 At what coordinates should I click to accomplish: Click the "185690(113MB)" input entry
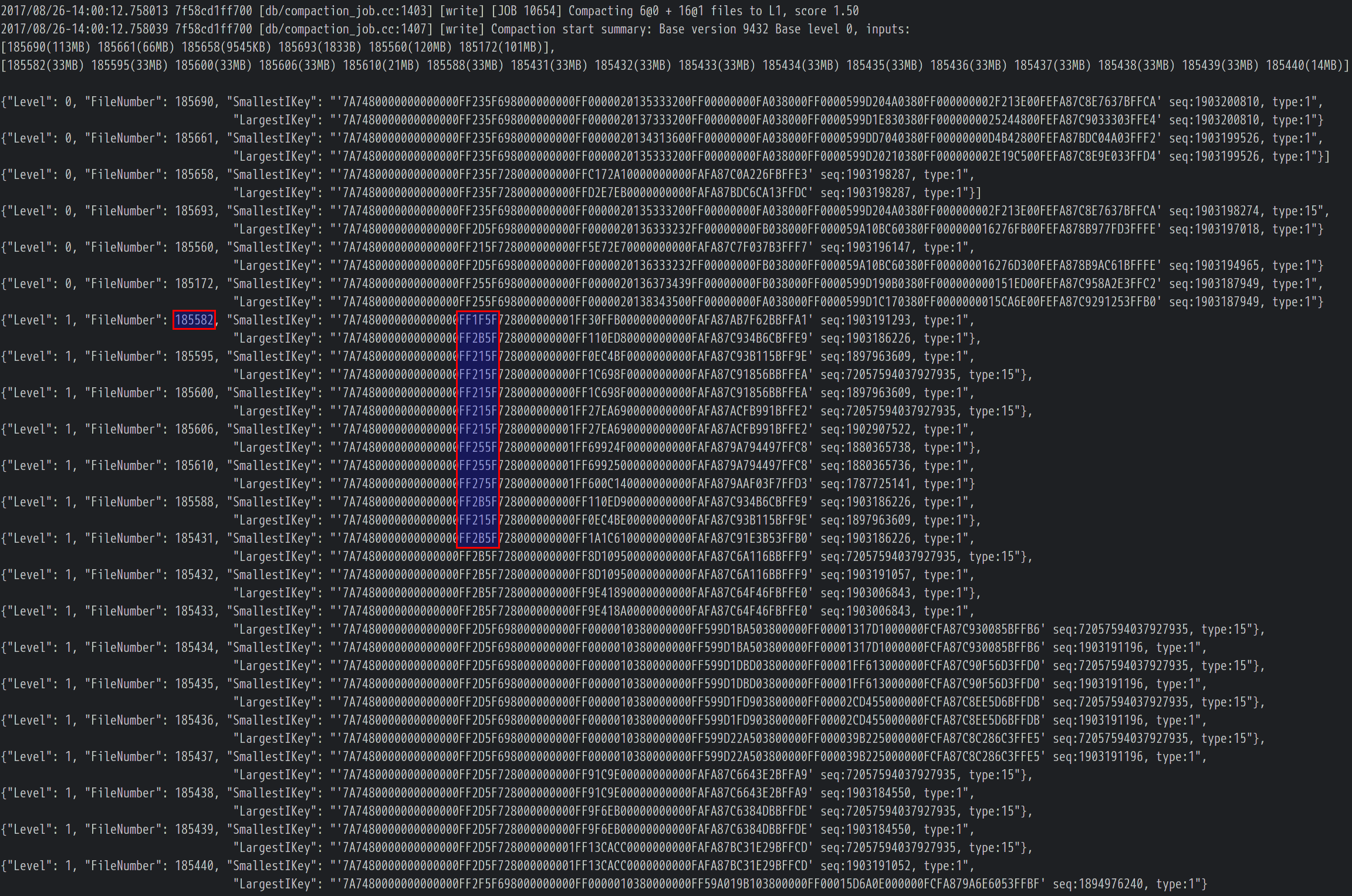click(x=49, y=48)
